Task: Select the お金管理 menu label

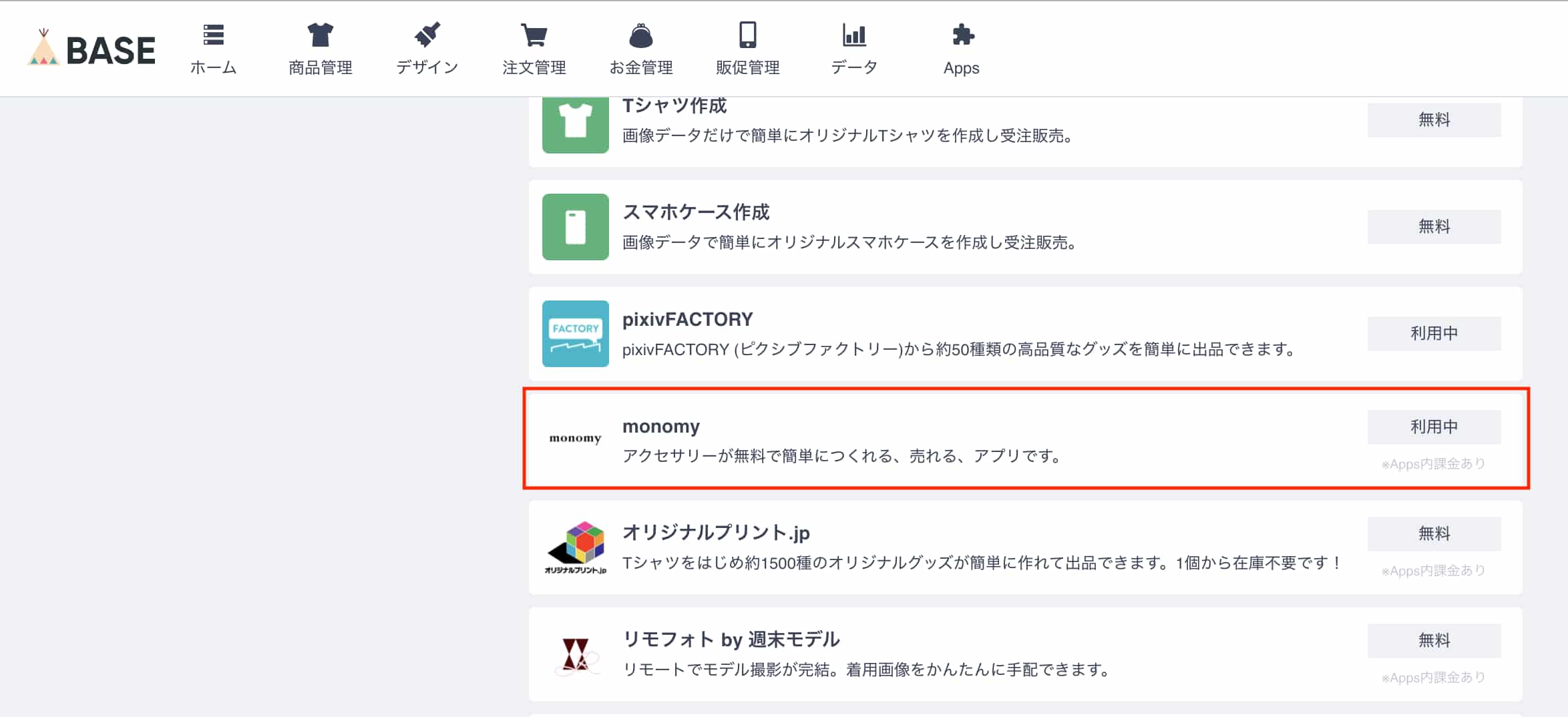Action: click(641, 67)
